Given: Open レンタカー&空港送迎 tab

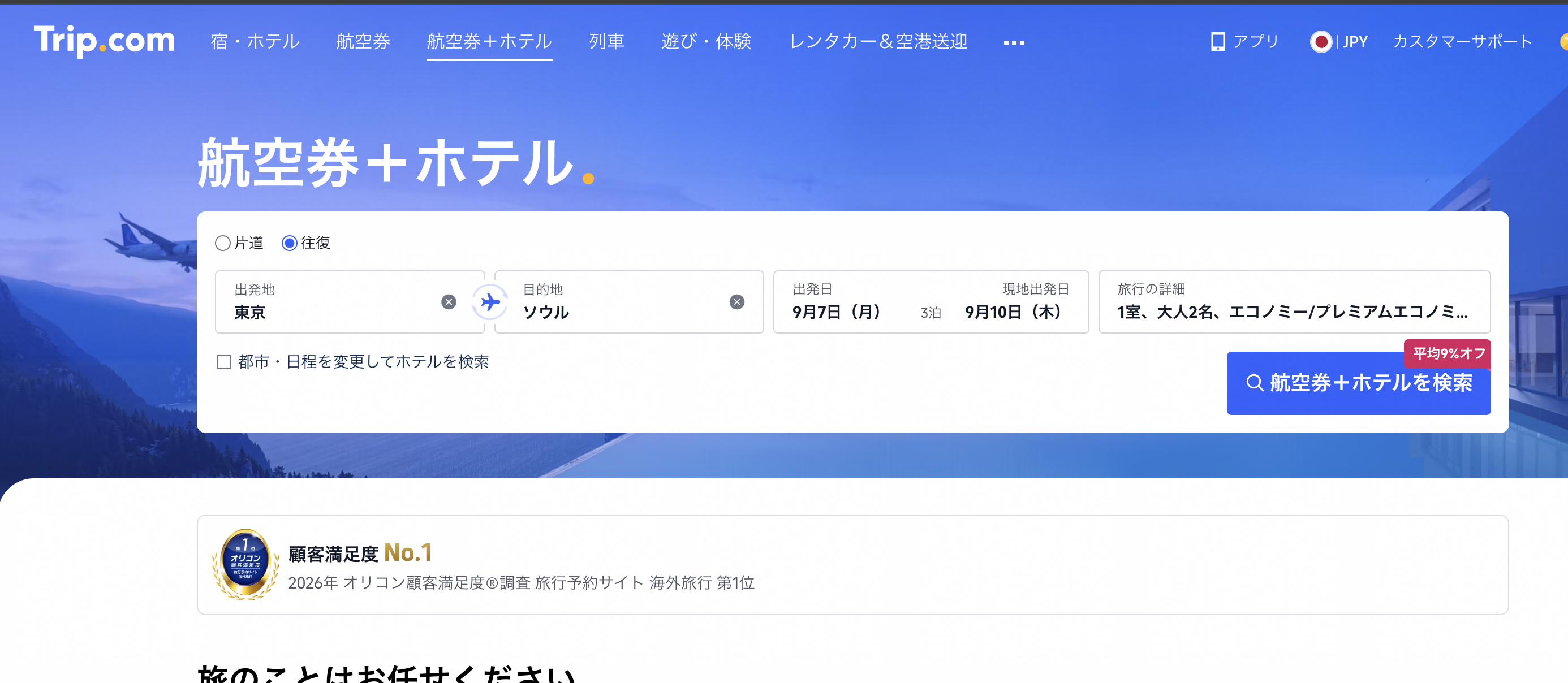Looking at the screenshot, I should pyautogui.click(x=878, y=41).
